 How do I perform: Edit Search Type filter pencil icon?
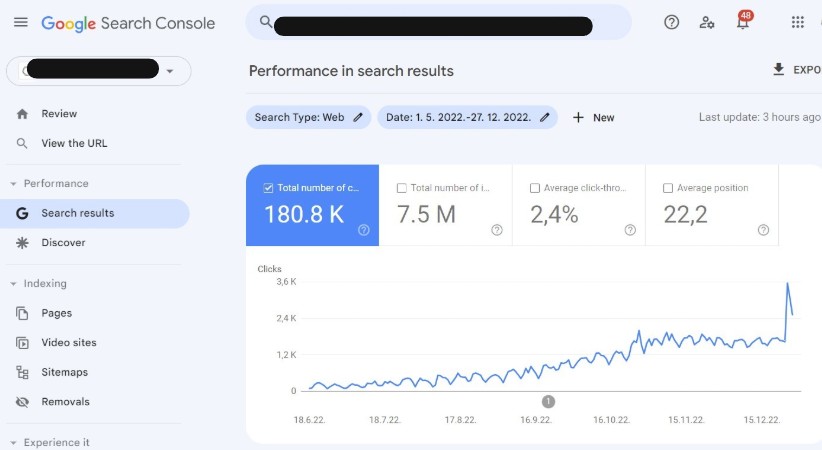click(x=358, y=117)
